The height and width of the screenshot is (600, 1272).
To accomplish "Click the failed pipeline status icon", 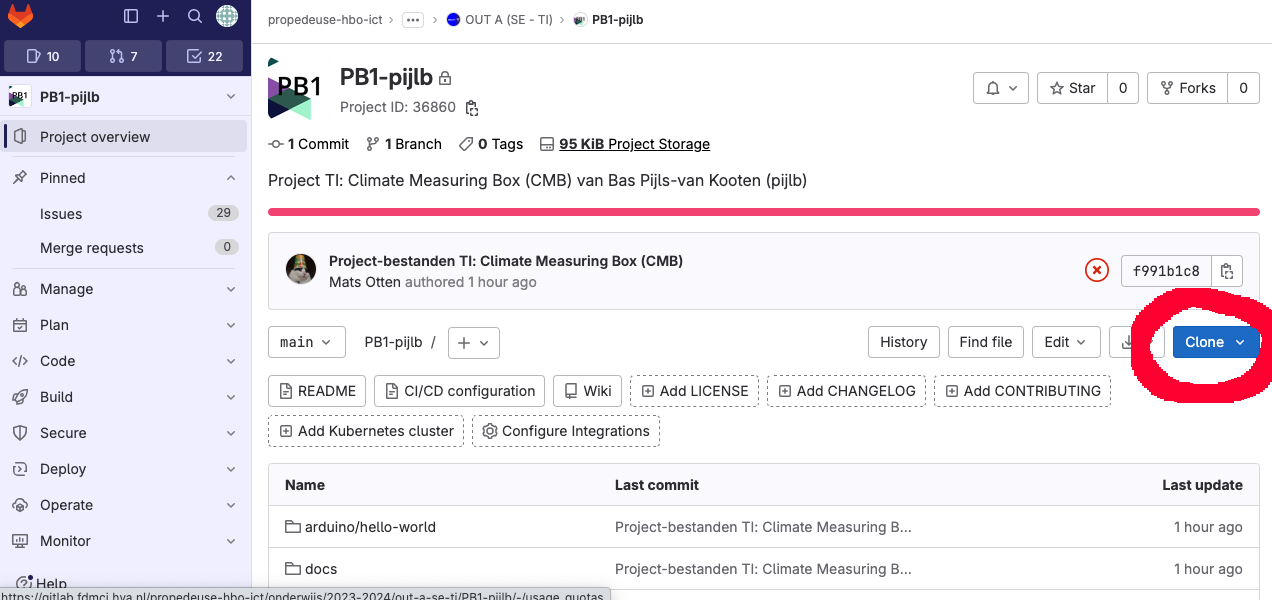I will 1097,271.
